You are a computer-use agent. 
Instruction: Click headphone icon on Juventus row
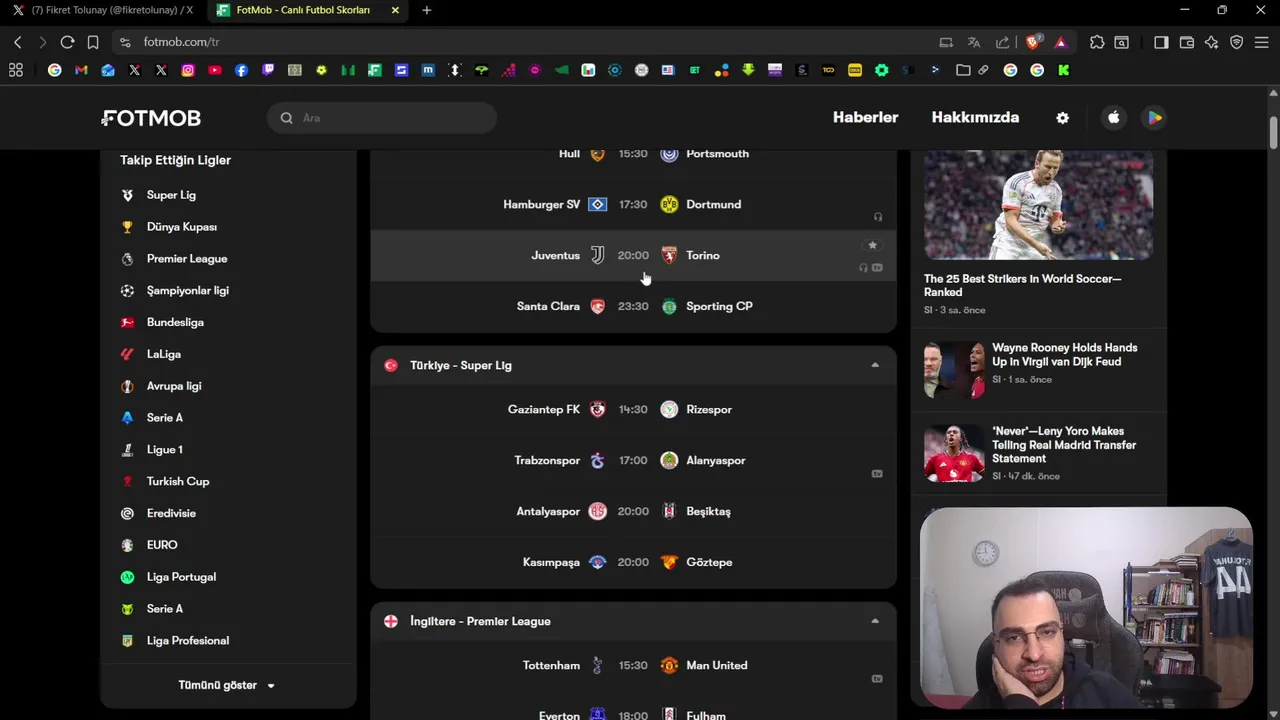(863, 268)
